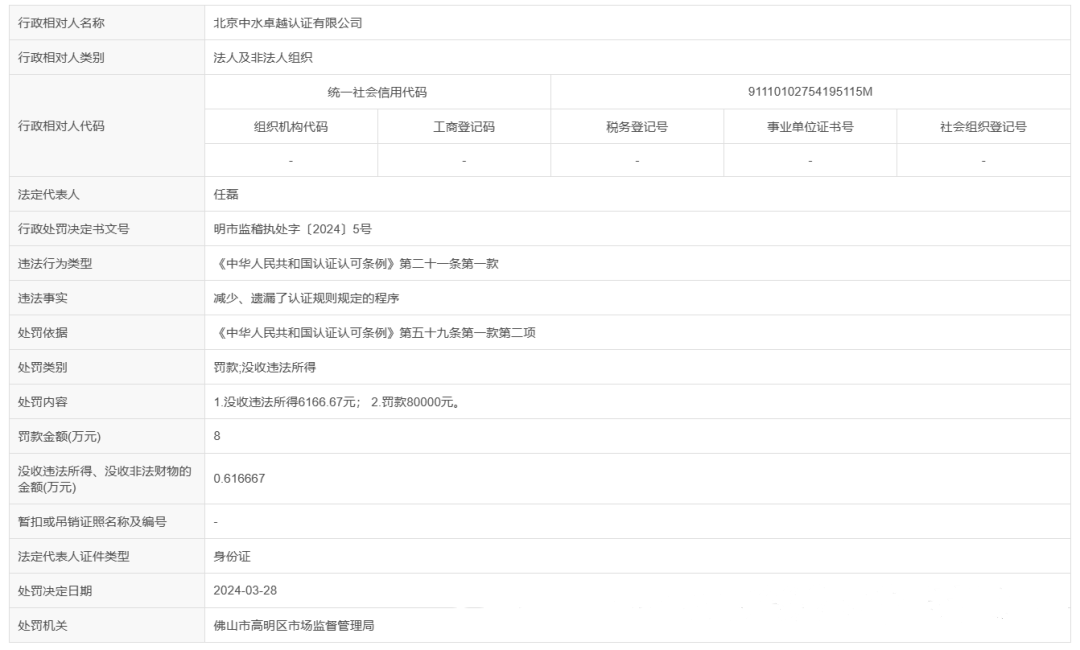Click the label 行政相对人代码
Screen dimensions: 1080x650
[61, 125]
